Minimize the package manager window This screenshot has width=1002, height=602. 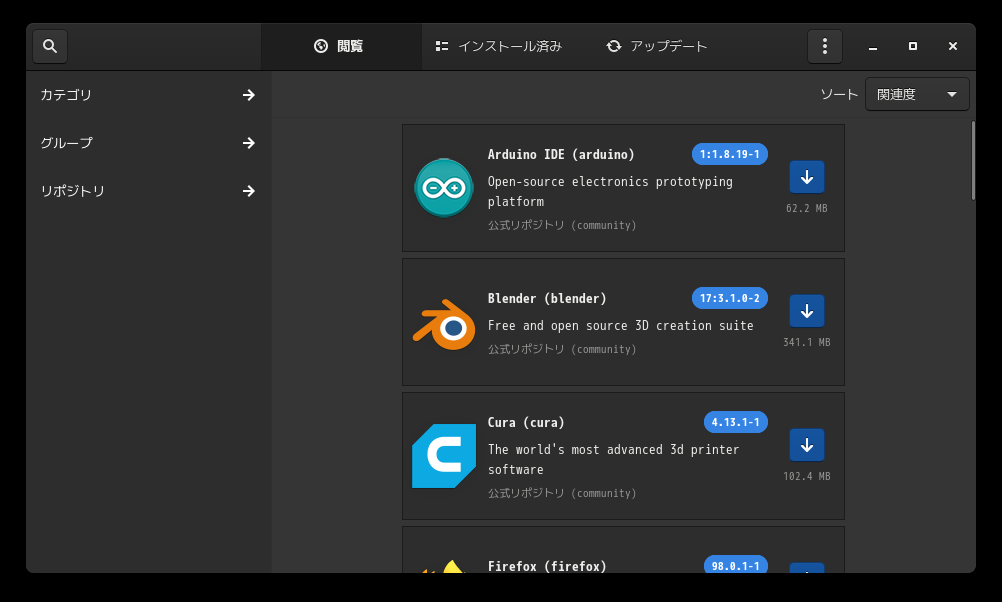coord(873,46)
